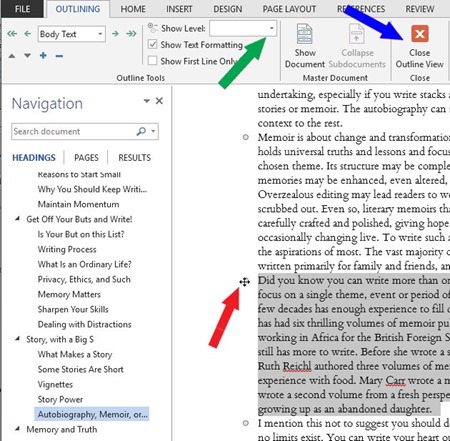The width and height of the screenshot is (450, 441).
Task: Click the highlighted 'Did you know' paragraph
Action: pos(353,344)
